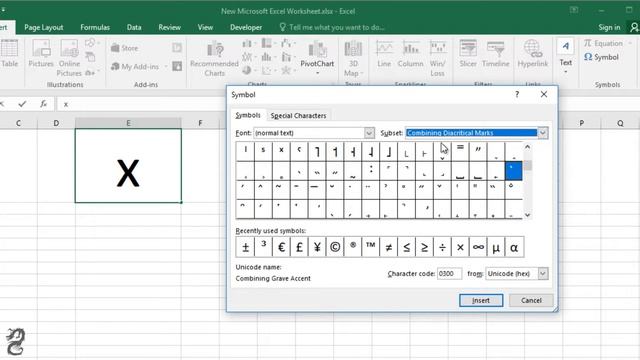Click the Tell me what you want search box
This screenshot has width=640, height=360.
point(332,27)
